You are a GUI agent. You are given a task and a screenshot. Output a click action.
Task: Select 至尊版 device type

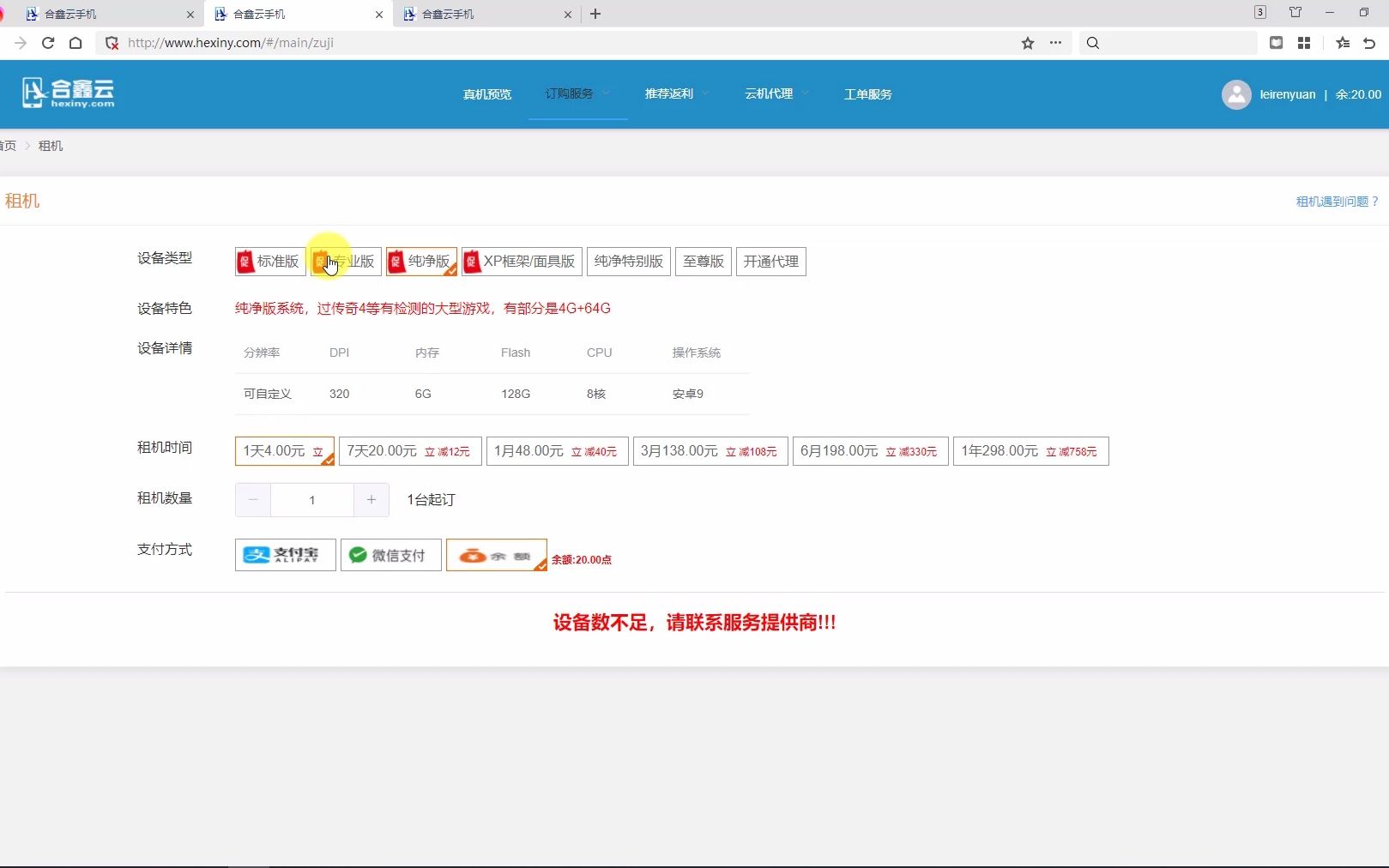(x=704, y=262)
